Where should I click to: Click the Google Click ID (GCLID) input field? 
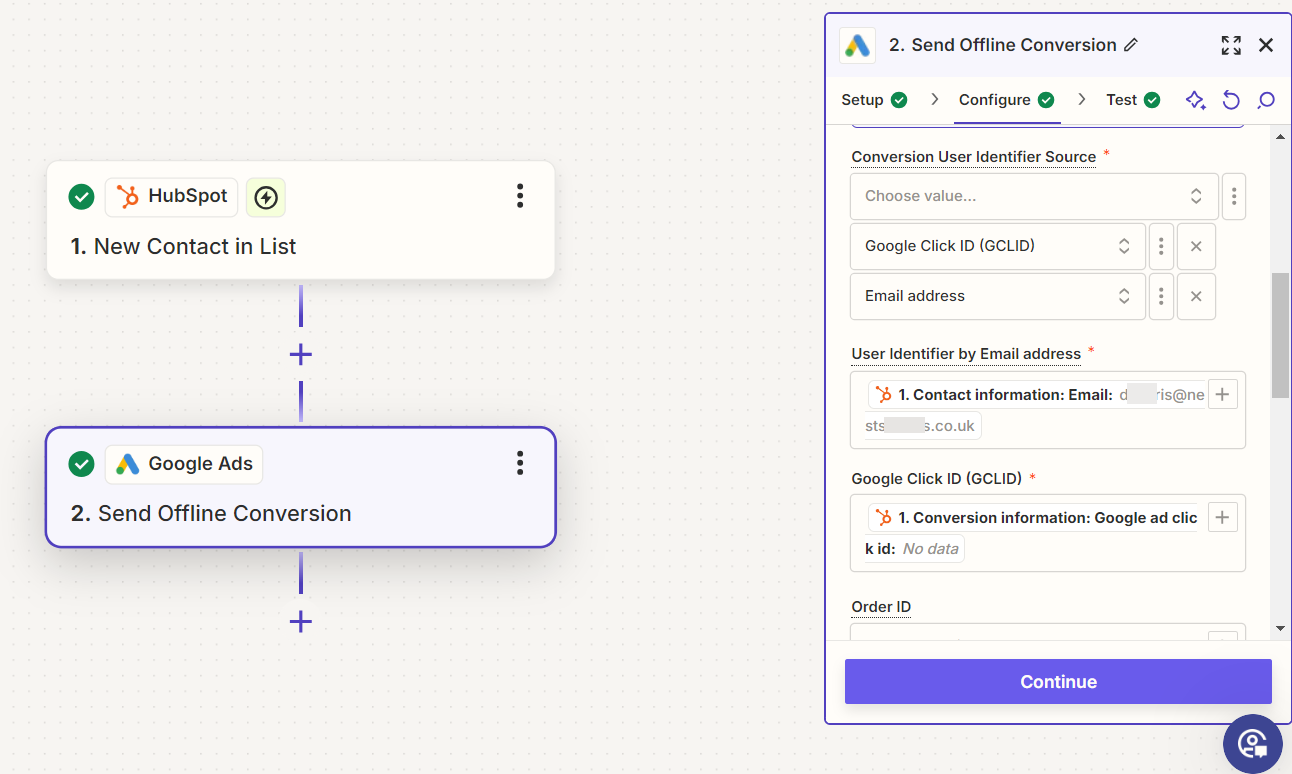tap(1048, 533)
